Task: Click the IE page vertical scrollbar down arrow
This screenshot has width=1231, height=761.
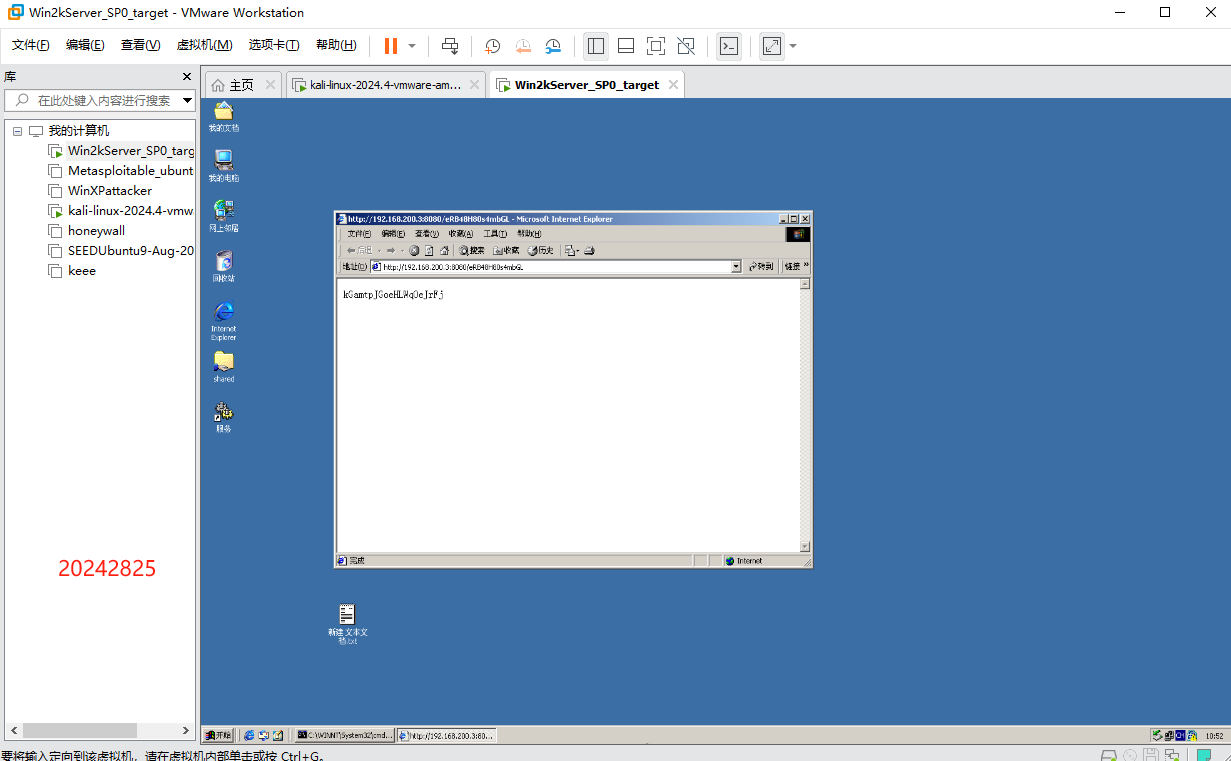Action: coord(805,547)
